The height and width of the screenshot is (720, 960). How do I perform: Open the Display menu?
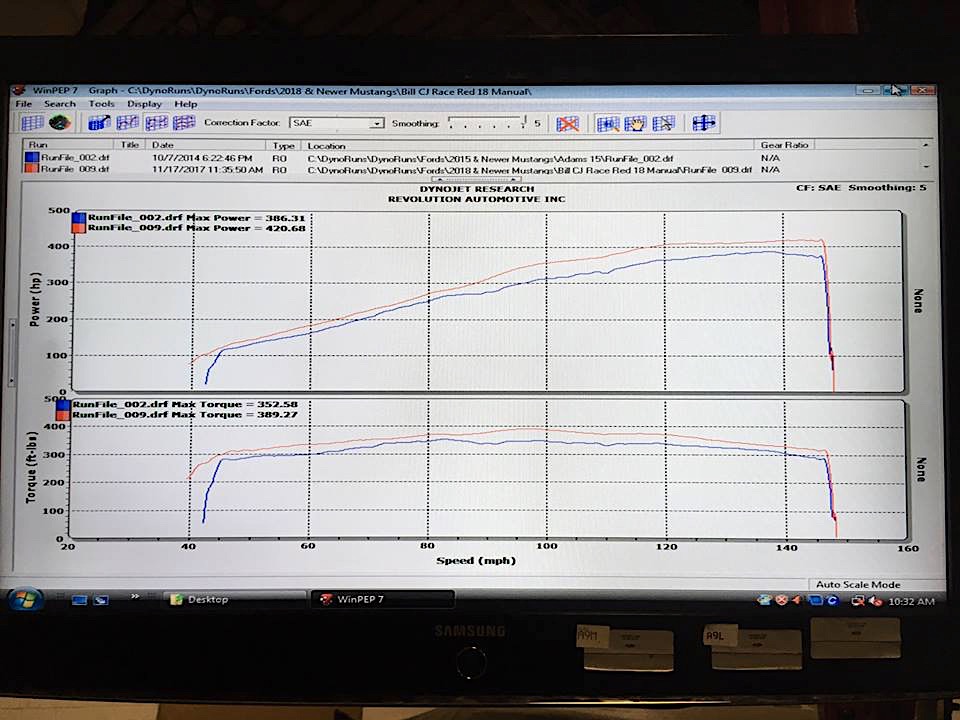pos(144,103)
